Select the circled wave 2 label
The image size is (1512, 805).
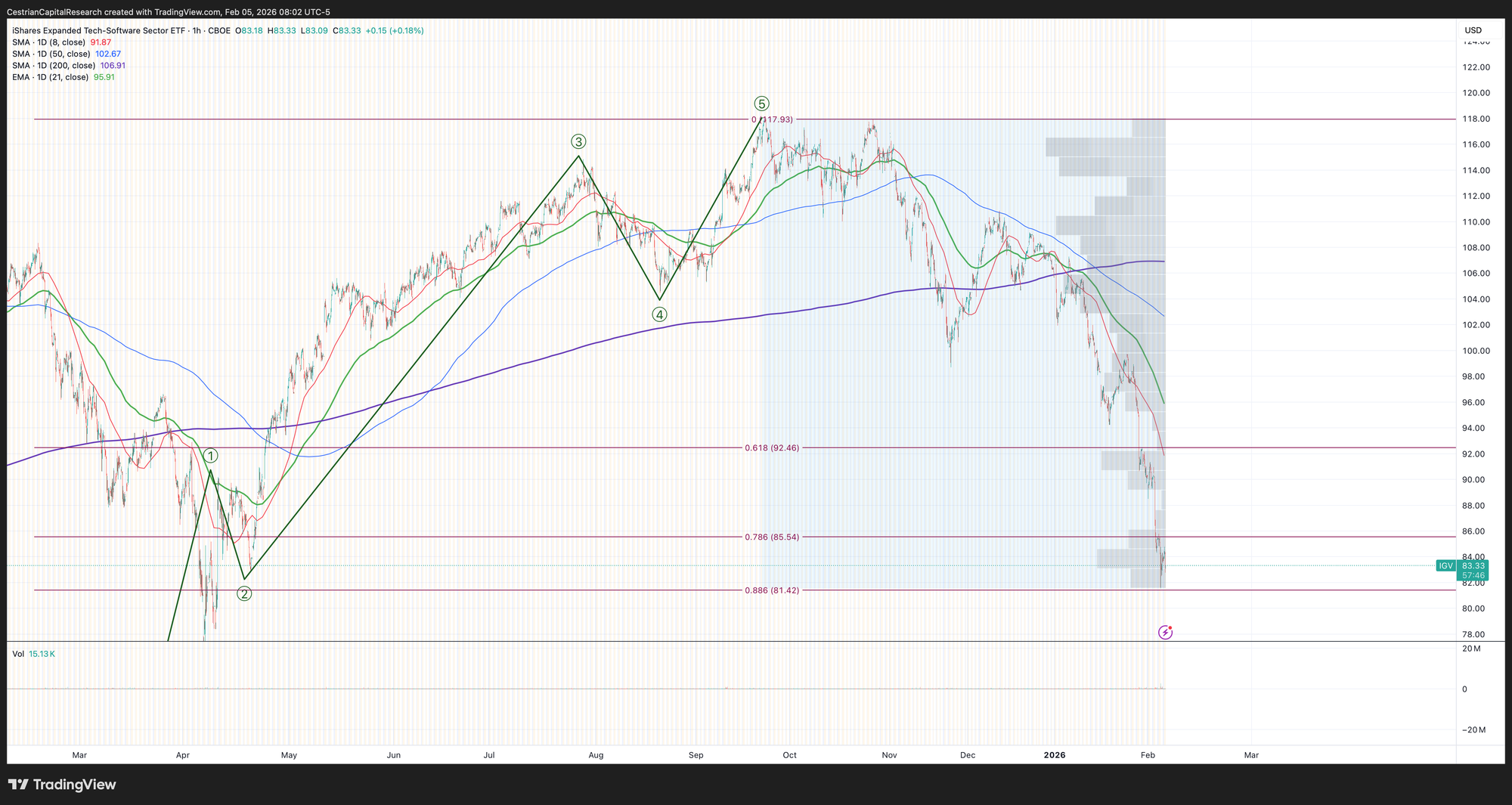(x=244, y=593)
